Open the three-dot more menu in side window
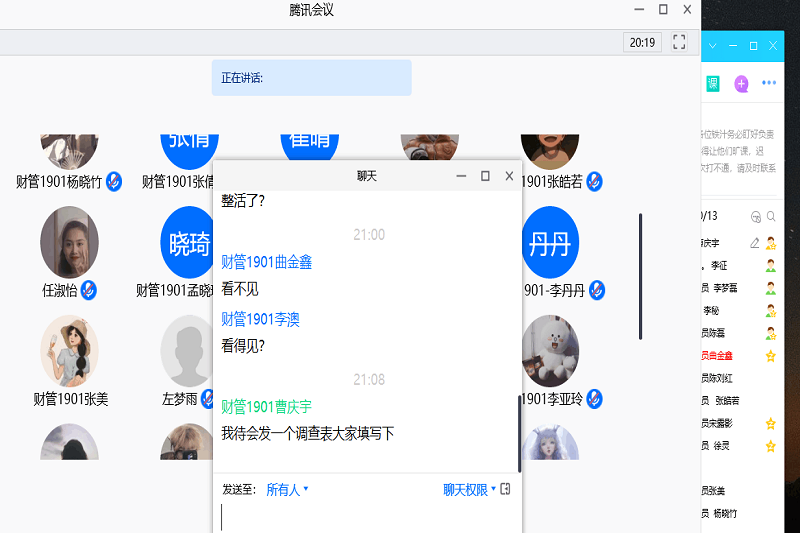This screenshot has width=800, height=533. point(769,83)
